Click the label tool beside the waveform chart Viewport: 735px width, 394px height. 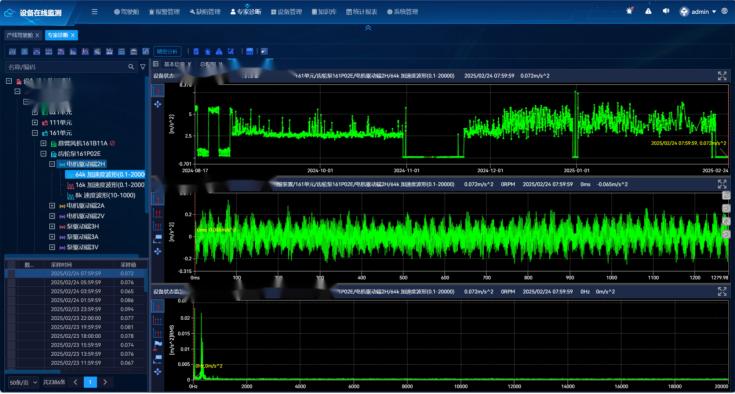pos(158,238)
